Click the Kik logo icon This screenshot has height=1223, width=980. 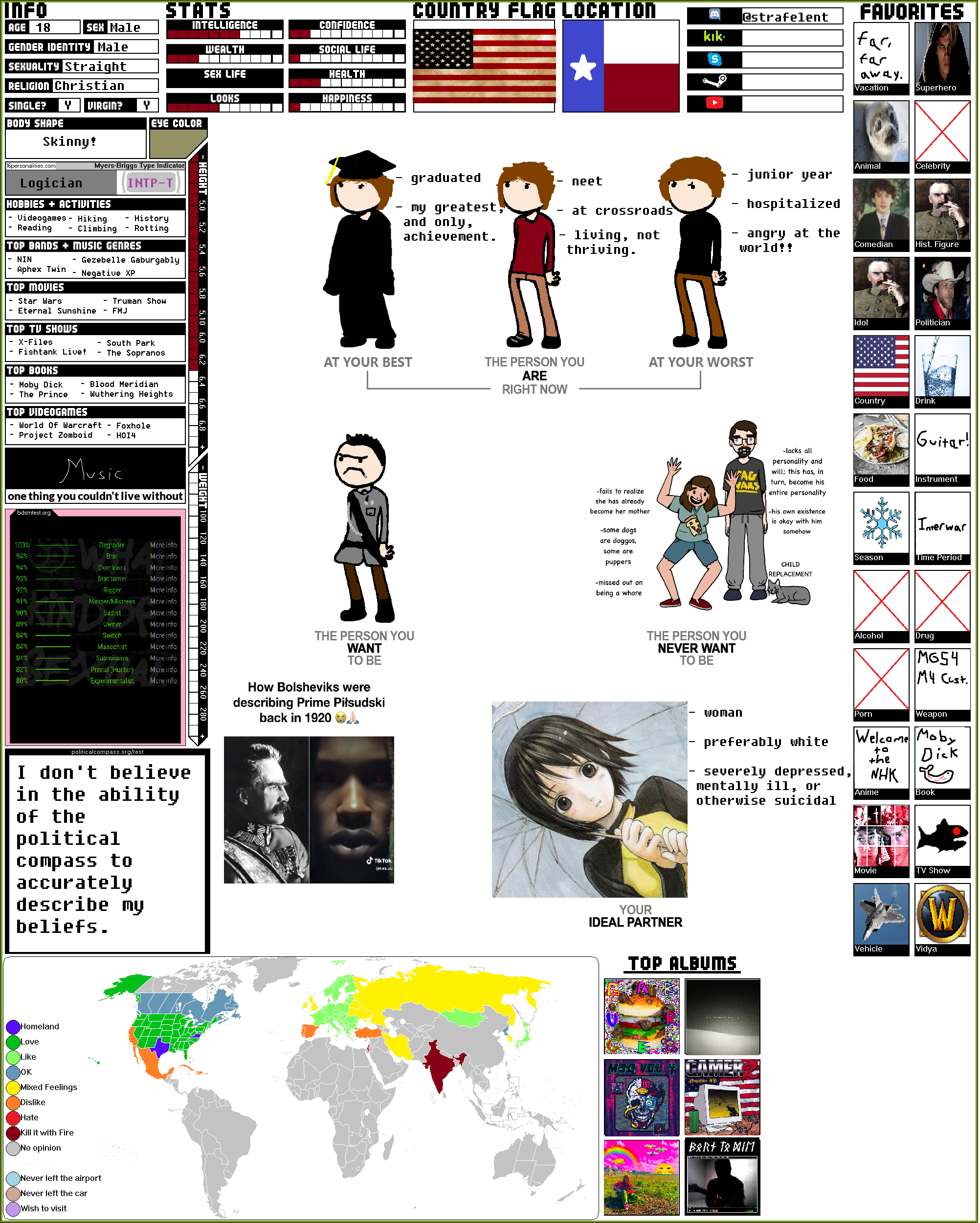pos(714,38)
